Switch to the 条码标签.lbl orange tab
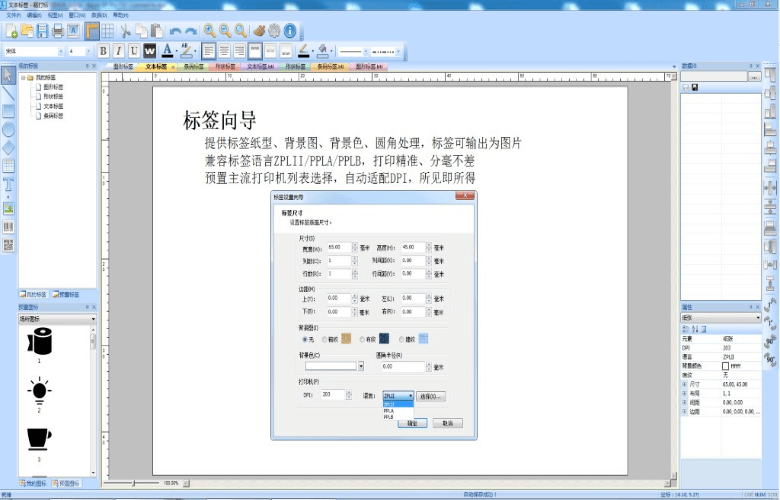 tap(331, 66)
